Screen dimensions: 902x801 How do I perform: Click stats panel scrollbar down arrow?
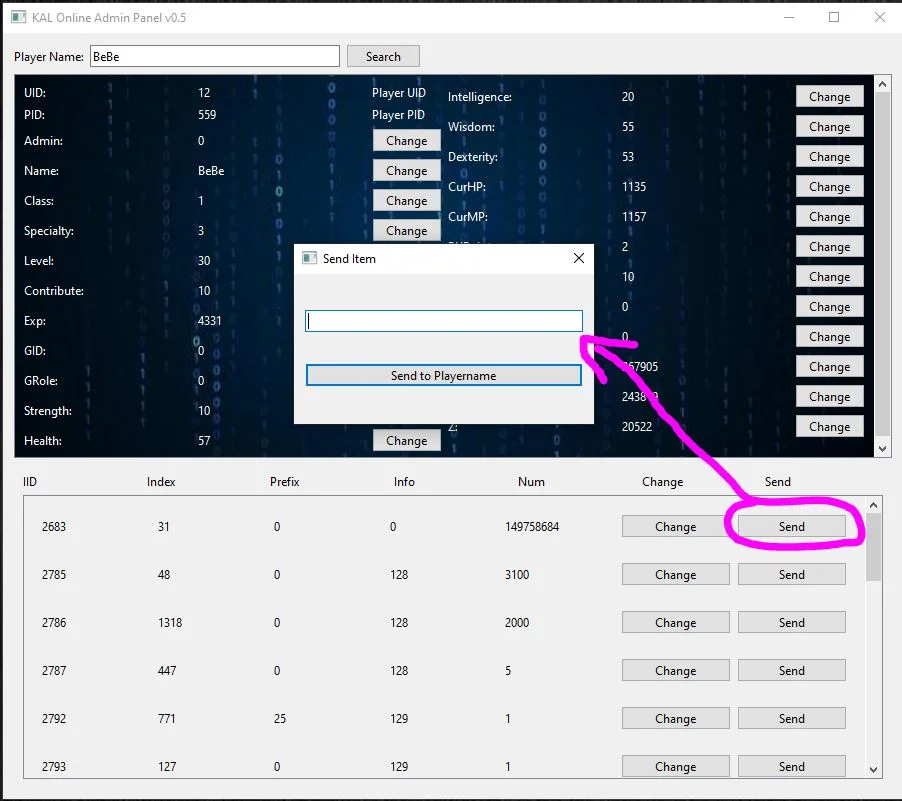(882, 448)
